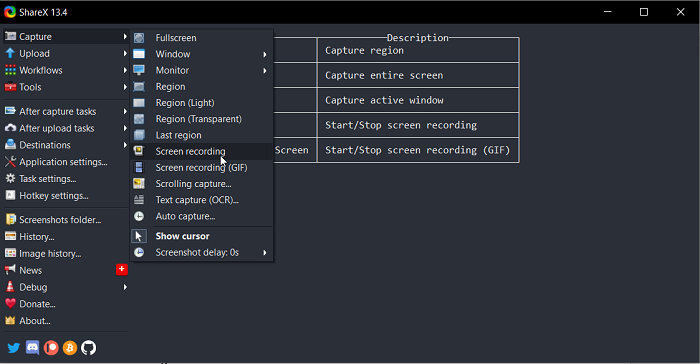This screenshot has width=700, height=364.
Task: Expand the Monitor submenu arrow
Action: [265, 71]
